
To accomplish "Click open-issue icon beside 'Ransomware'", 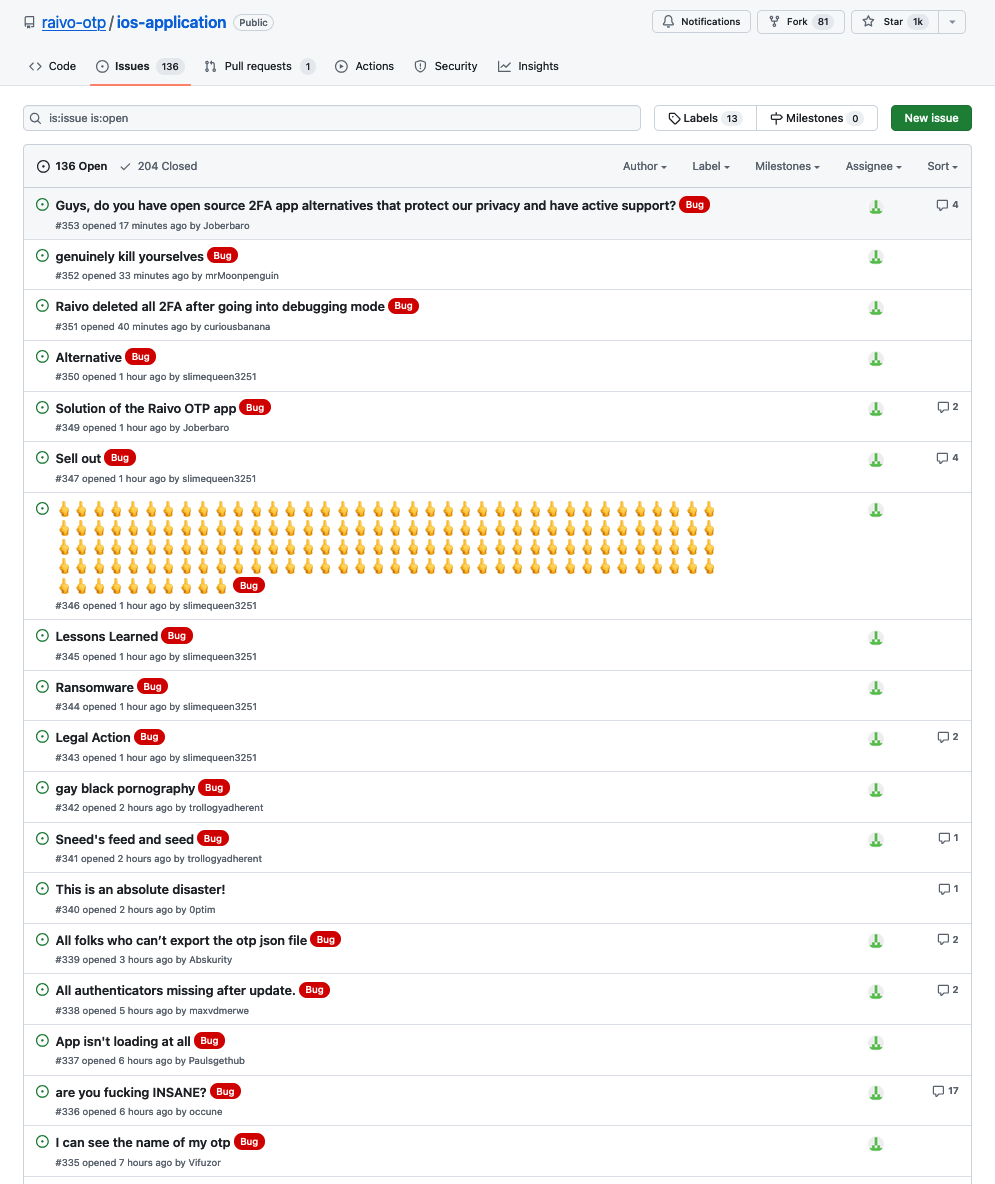I will click(42, 686).
